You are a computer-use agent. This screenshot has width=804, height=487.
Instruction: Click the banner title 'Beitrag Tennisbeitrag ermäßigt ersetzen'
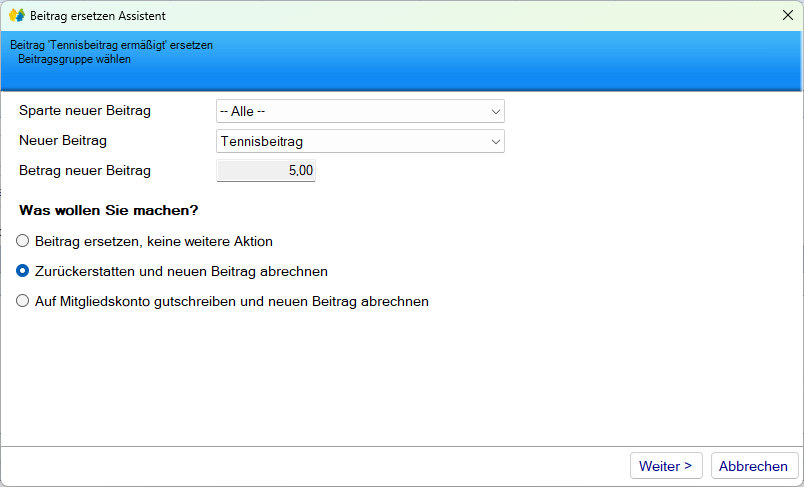tap(111, 45)
